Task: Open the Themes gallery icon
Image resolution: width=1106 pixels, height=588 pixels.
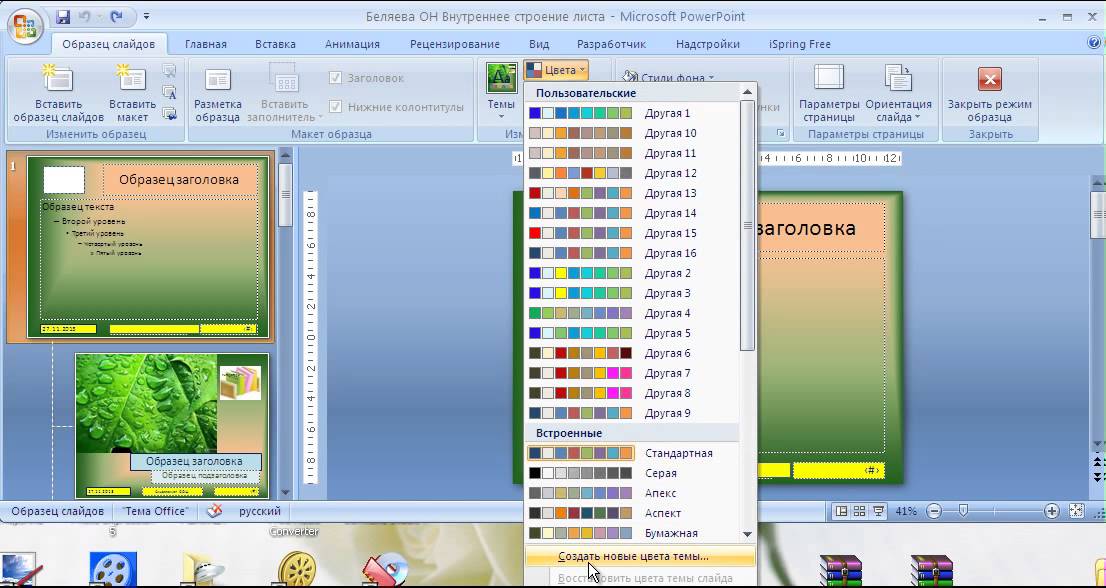Action: click(x=501, y=79)
